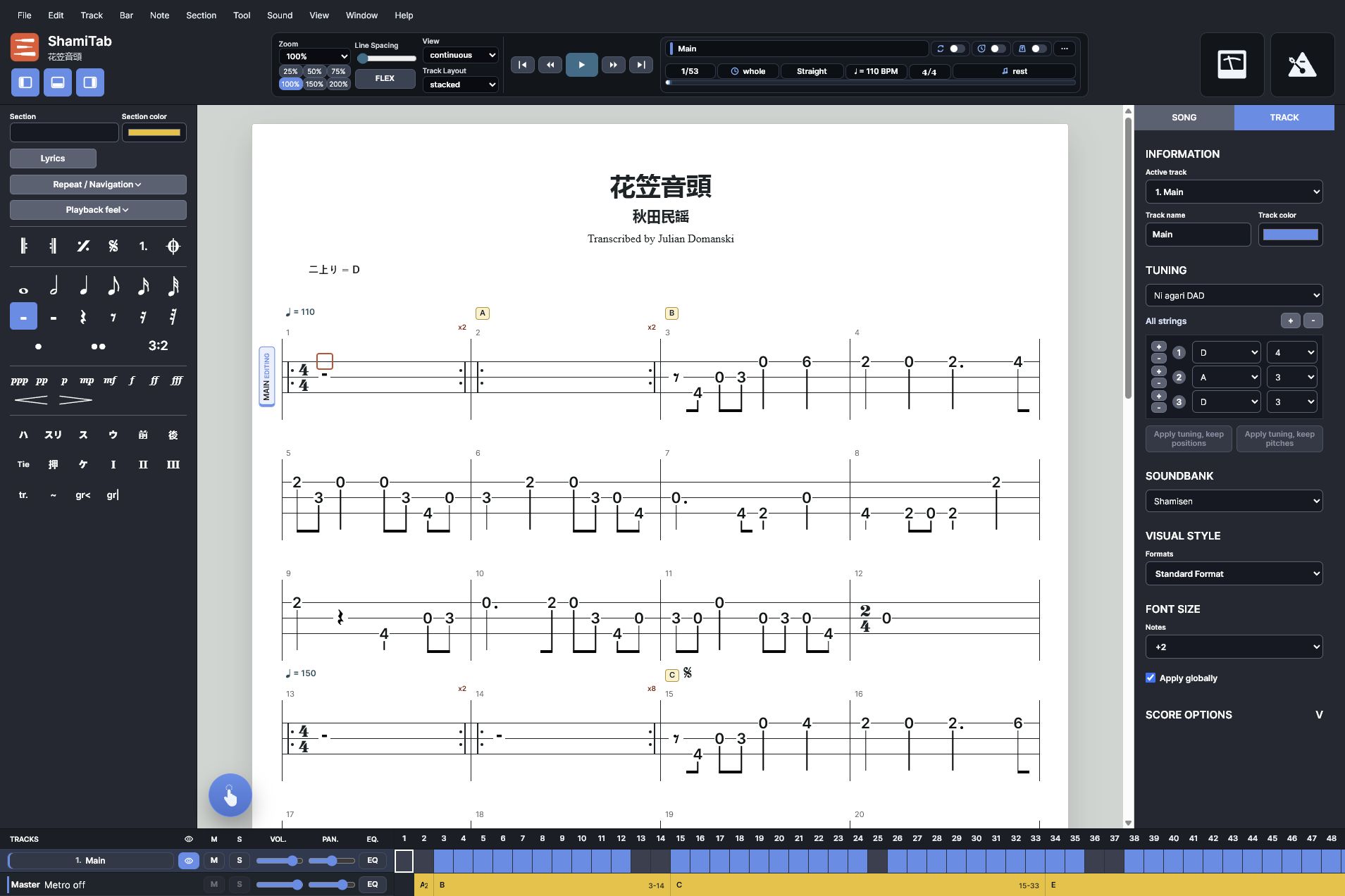
Task: Add trill tr. ornament
Action: [x=23, y=495]
